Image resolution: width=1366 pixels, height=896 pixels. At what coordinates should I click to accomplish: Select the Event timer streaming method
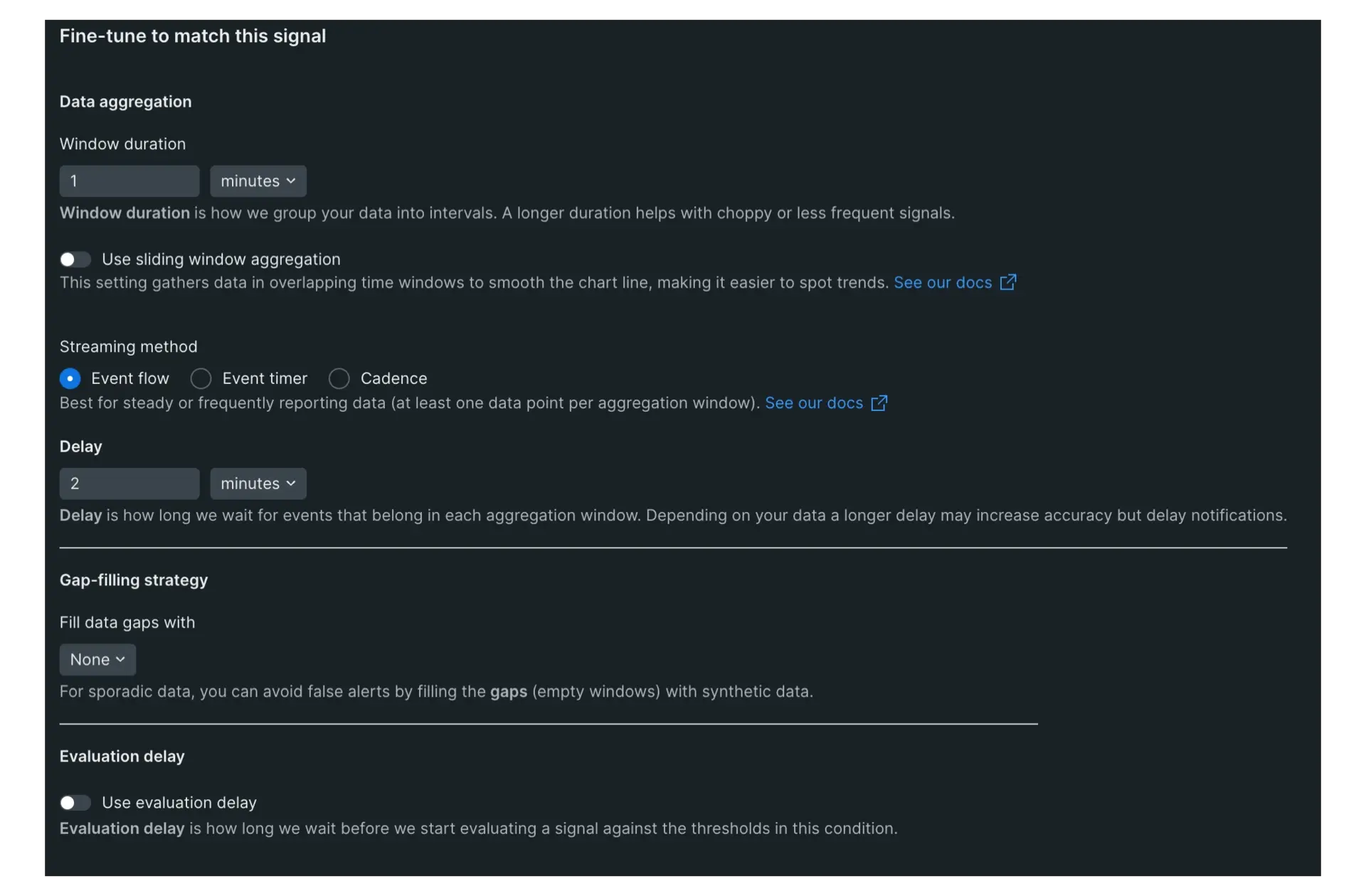tap(201, 378)
